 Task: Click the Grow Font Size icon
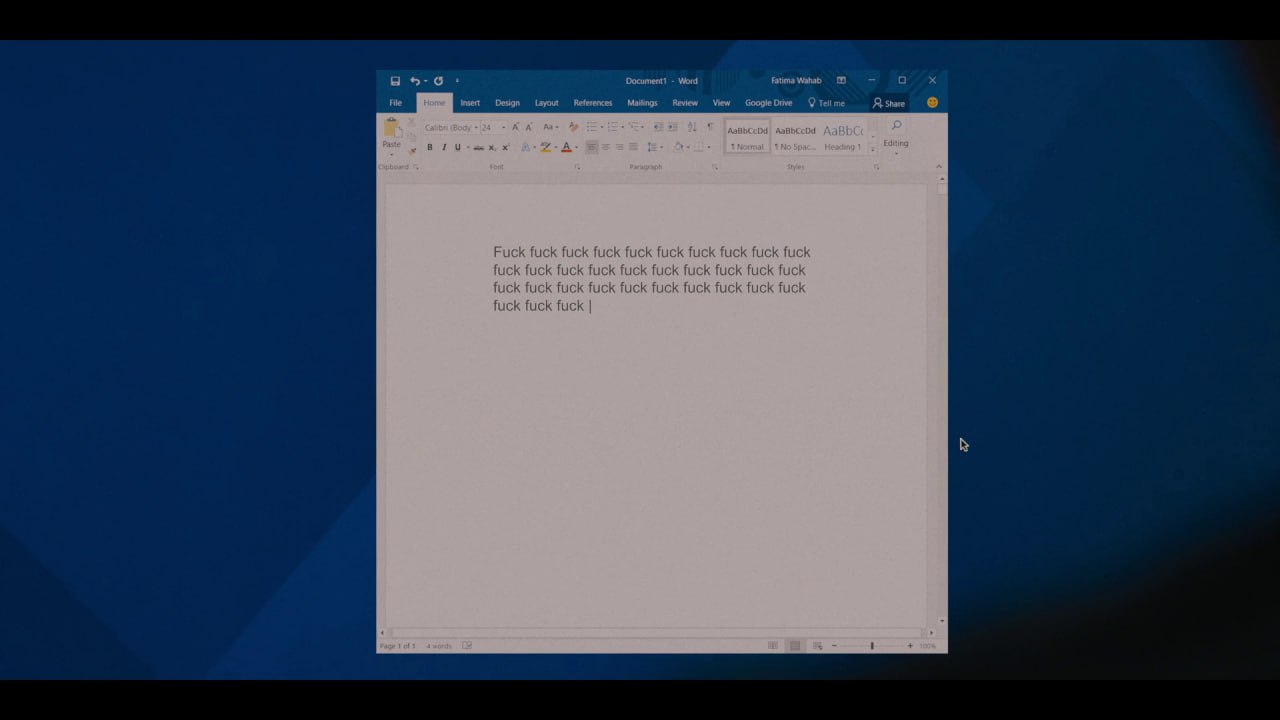[515, 127]
